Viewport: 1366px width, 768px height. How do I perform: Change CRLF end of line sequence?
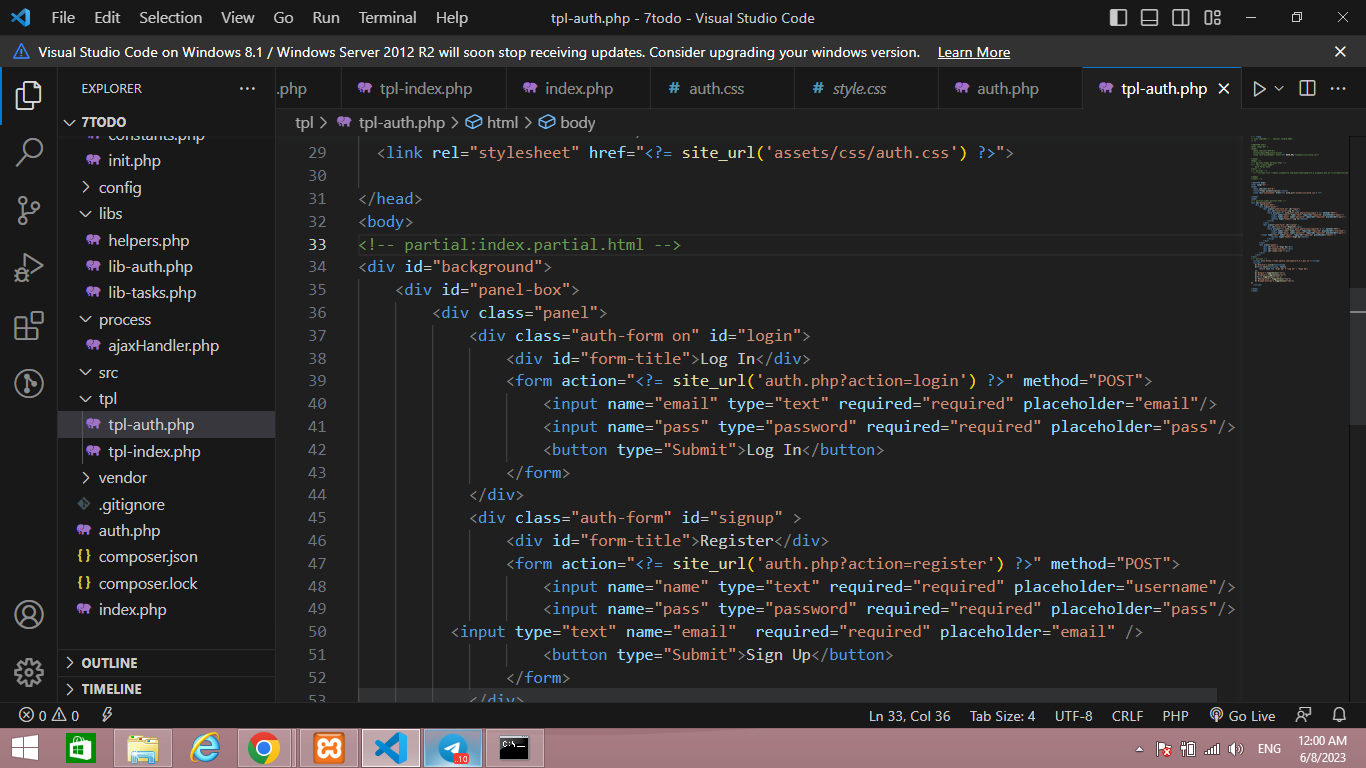(1127, 716)
